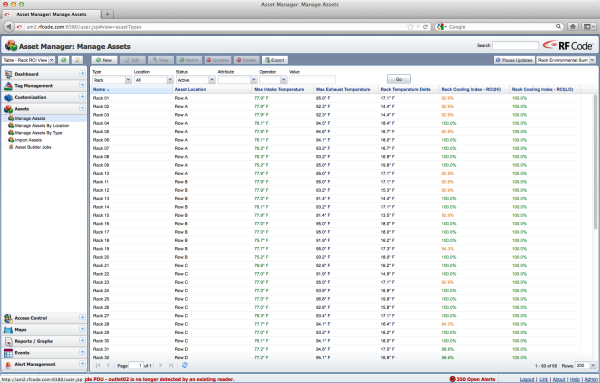Open the Type filter dropdown
This screenshot has height=383, width=600.
click(128, 80)
